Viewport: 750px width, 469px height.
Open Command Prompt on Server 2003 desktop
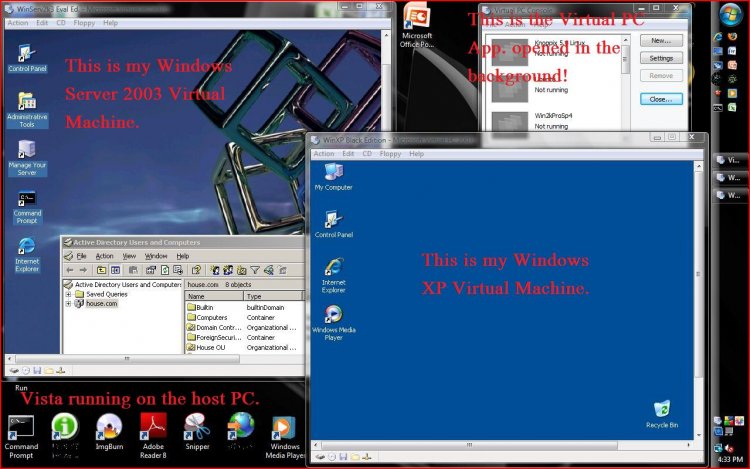(x=27, y=207)
